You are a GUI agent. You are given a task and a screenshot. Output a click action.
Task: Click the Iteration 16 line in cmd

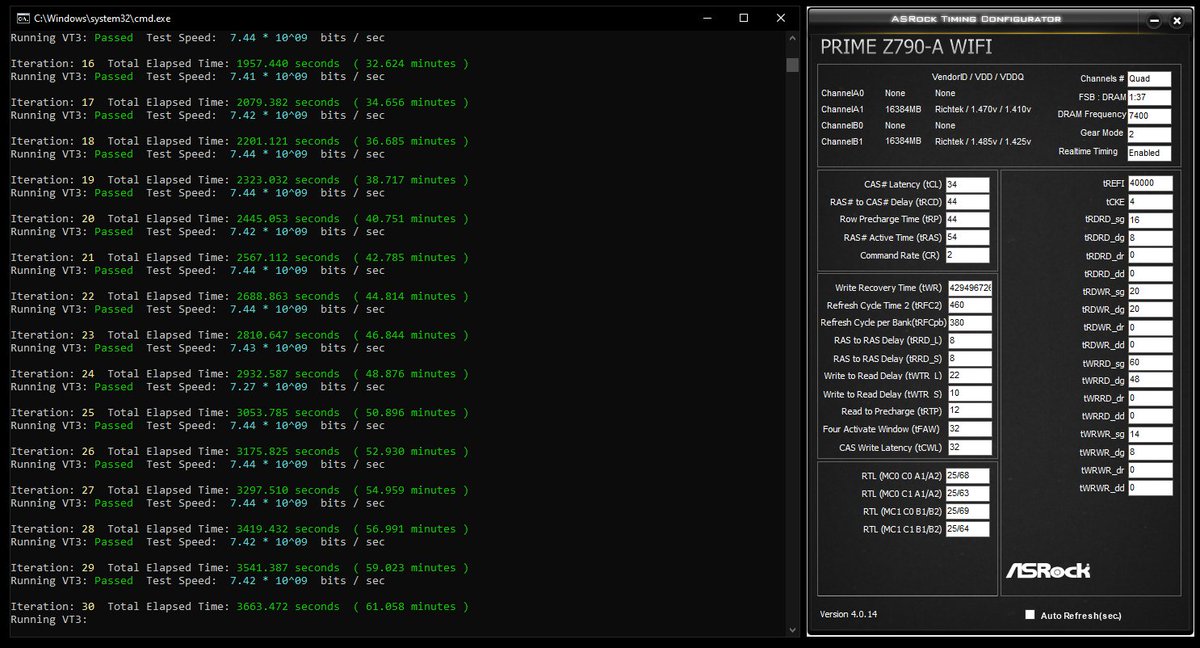pyautogui.click(x=239, y=63)
